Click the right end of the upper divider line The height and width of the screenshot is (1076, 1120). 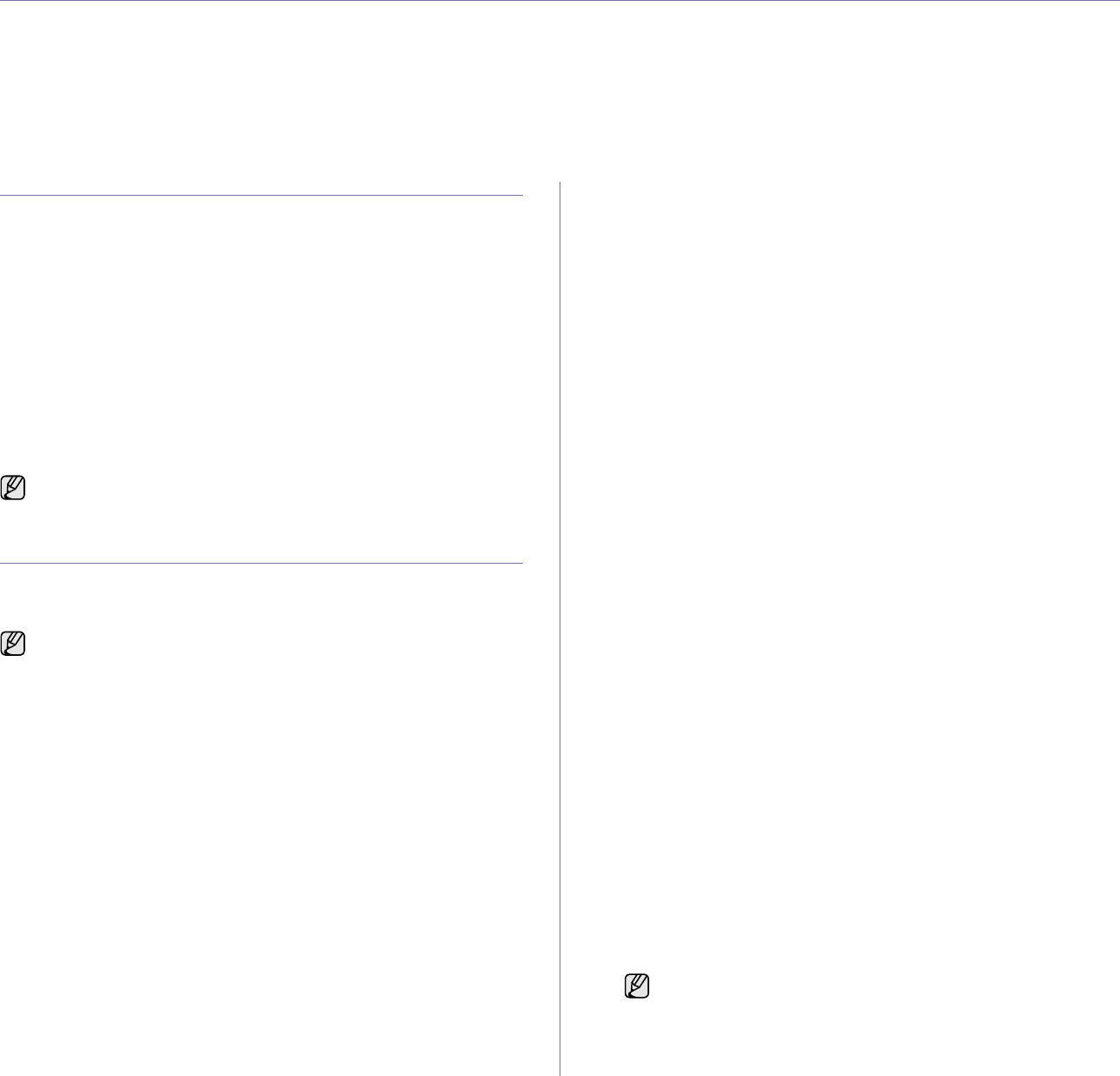tap(520, 196)
